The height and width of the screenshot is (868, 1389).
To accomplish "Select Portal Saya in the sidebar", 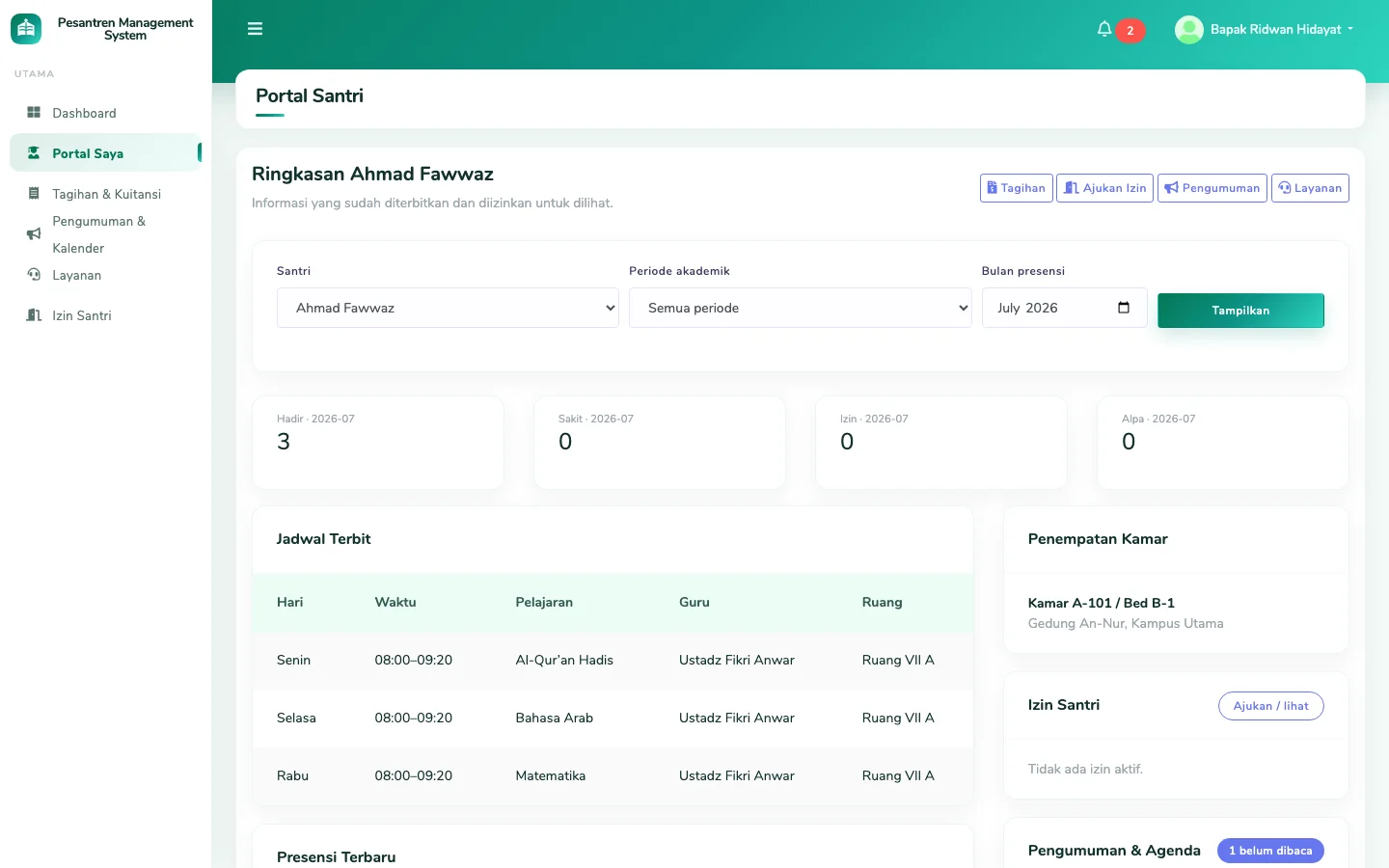I will pyautogui.click(x=106, y=153).
